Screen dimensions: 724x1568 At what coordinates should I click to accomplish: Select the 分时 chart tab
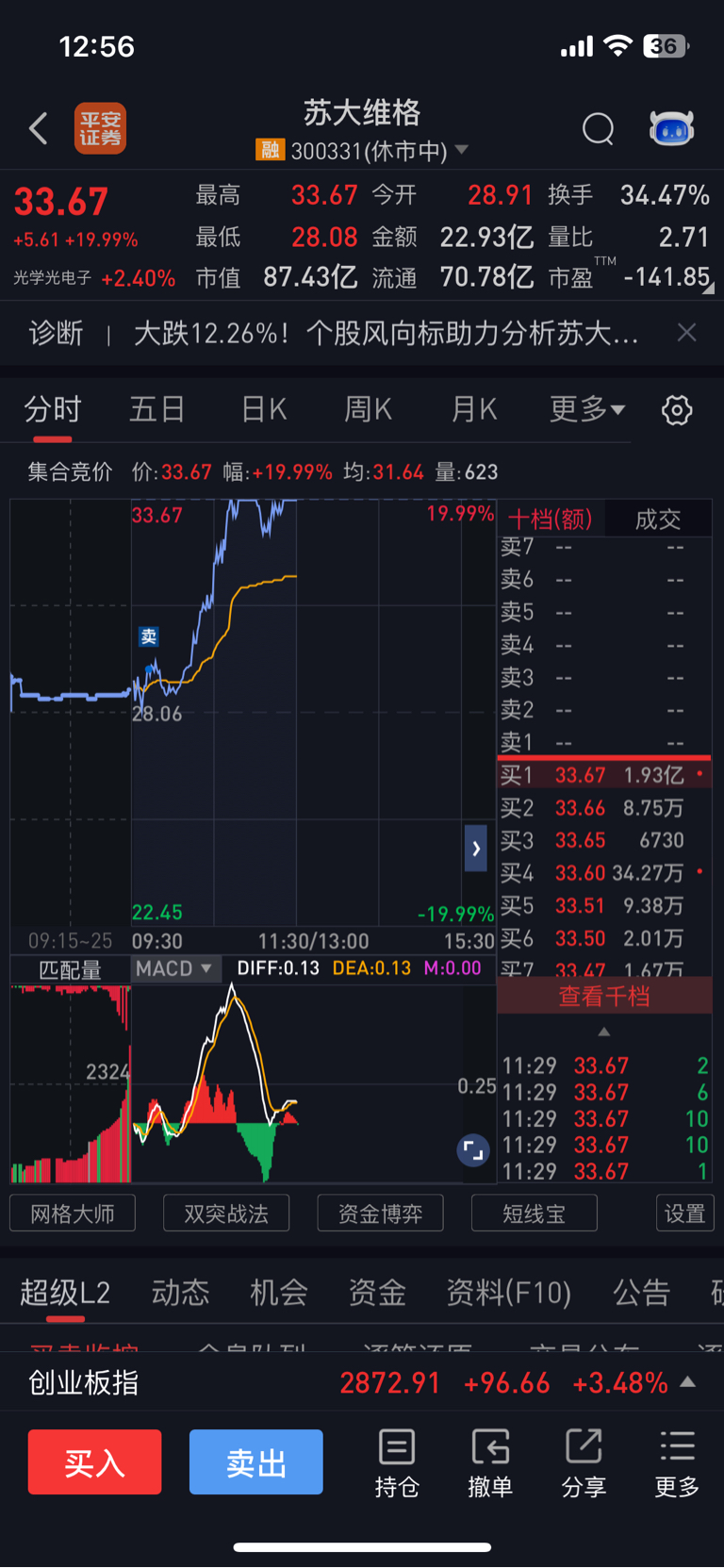click(x=53, y=410)
